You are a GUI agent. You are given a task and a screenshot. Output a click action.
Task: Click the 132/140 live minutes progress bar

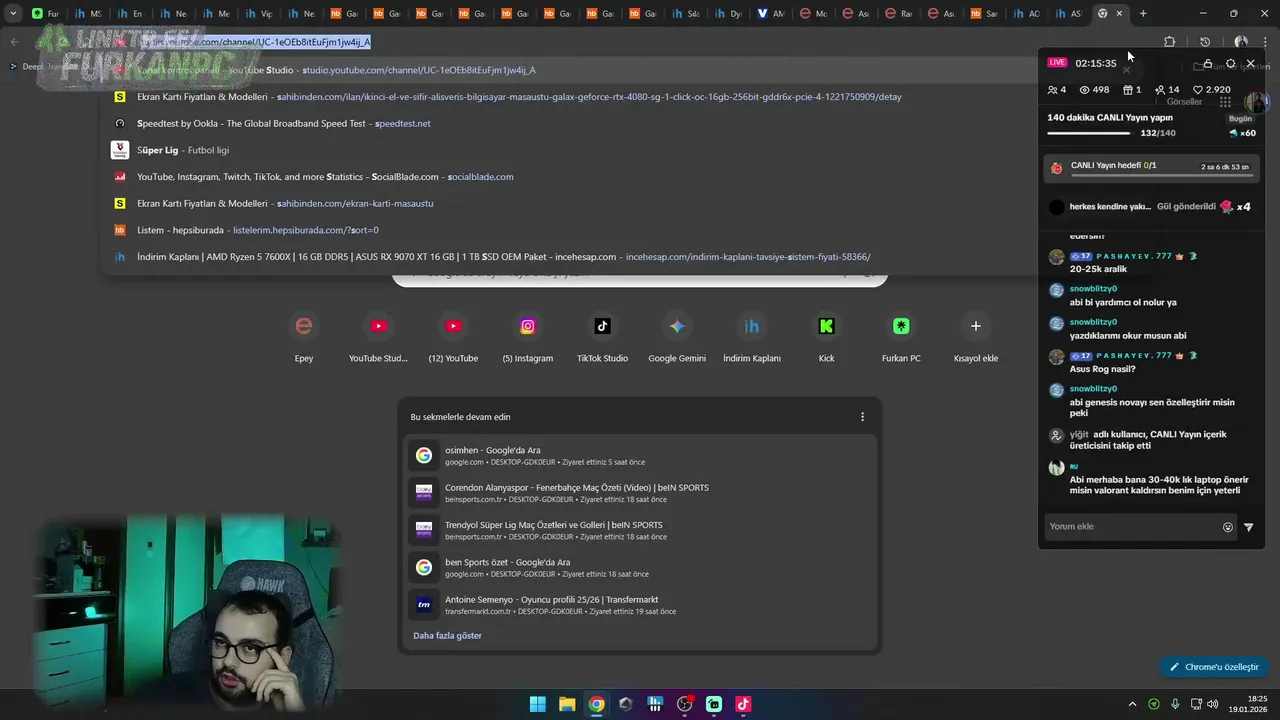tap(1088, 133)
